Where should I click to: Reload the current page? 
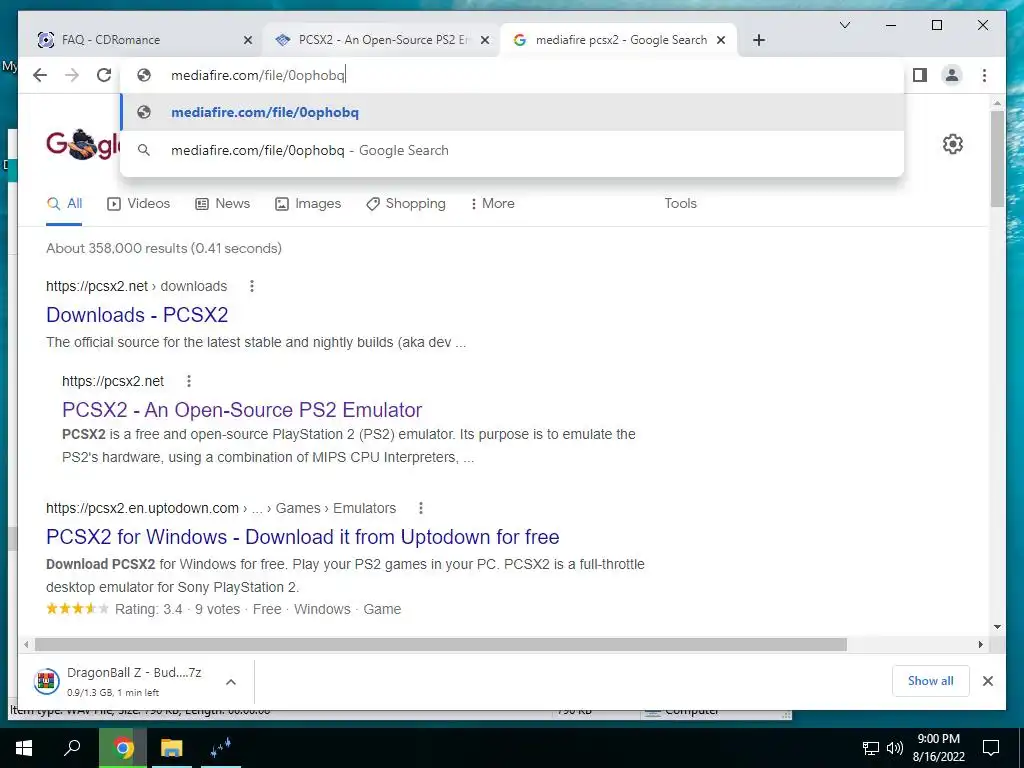point(104,75)
